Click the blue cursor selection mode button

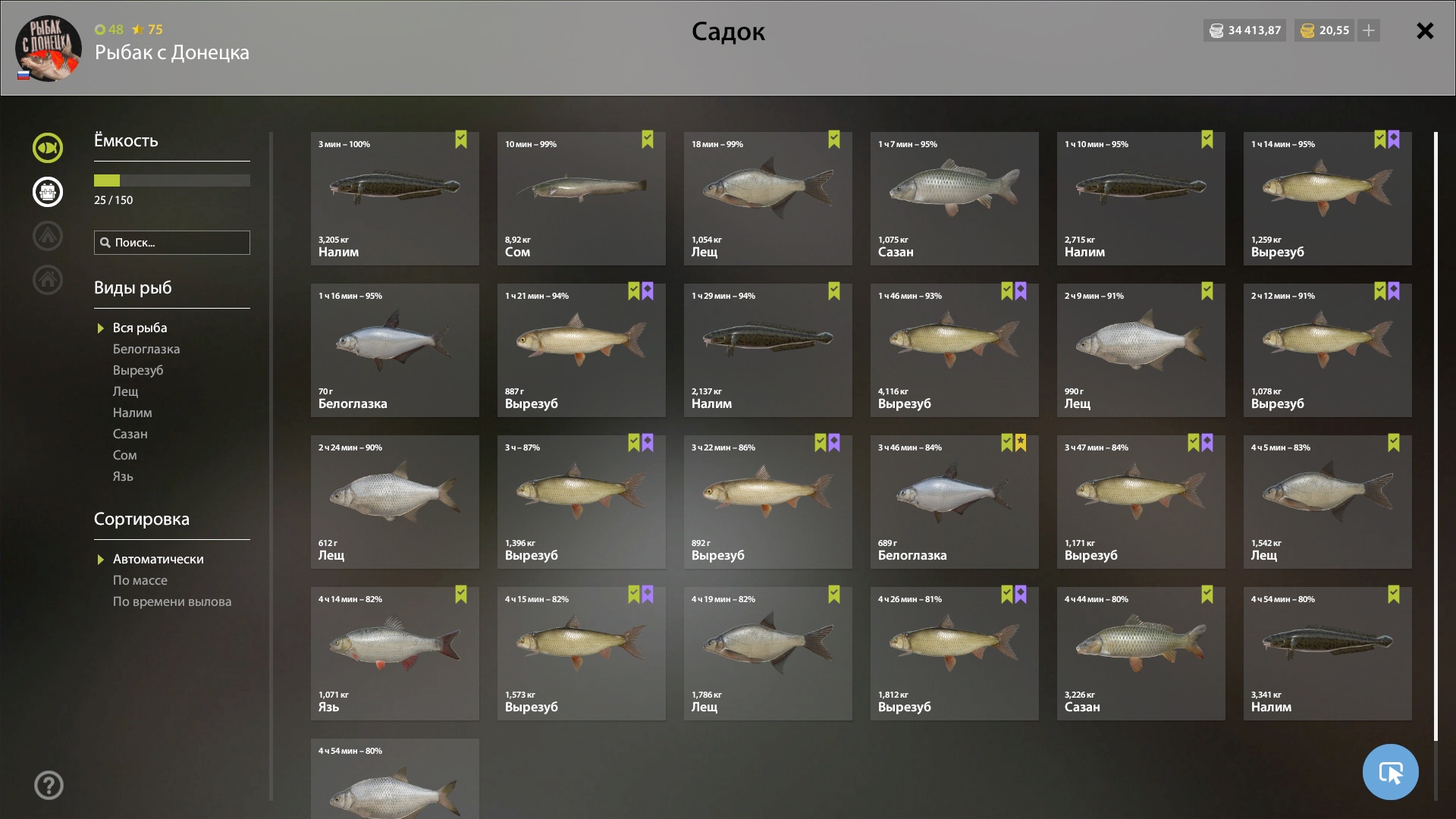[x=1390, y=772]
